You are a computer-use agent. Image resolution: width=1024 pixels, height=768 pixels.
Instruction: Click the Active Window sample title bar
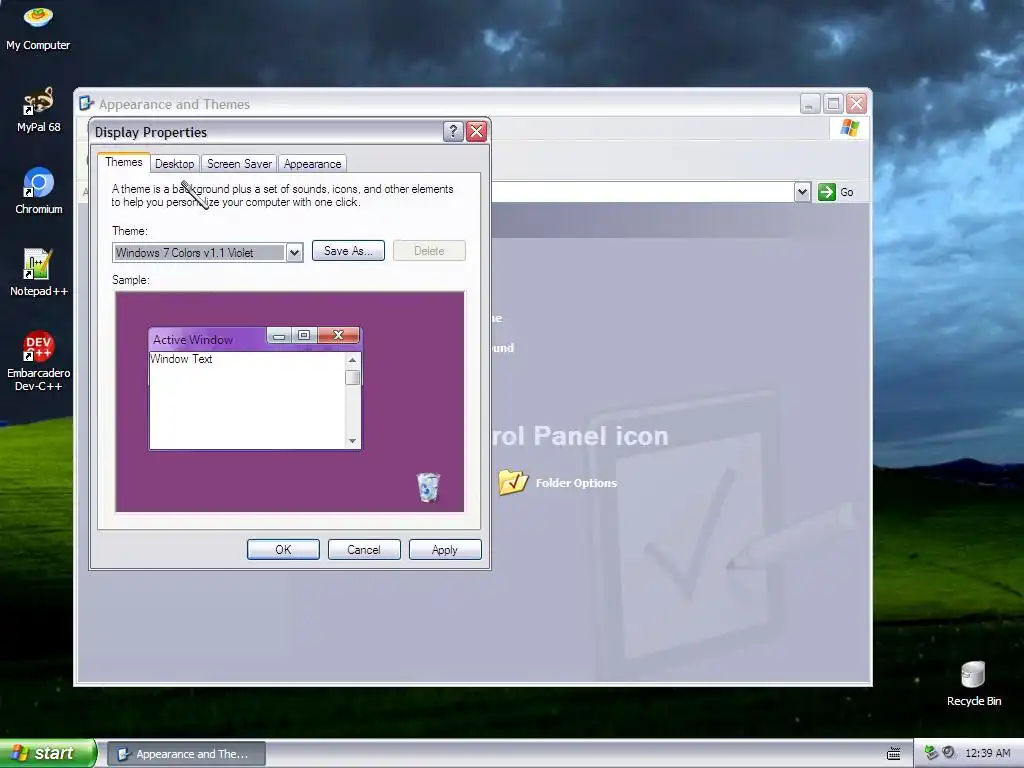pos(208,340)
